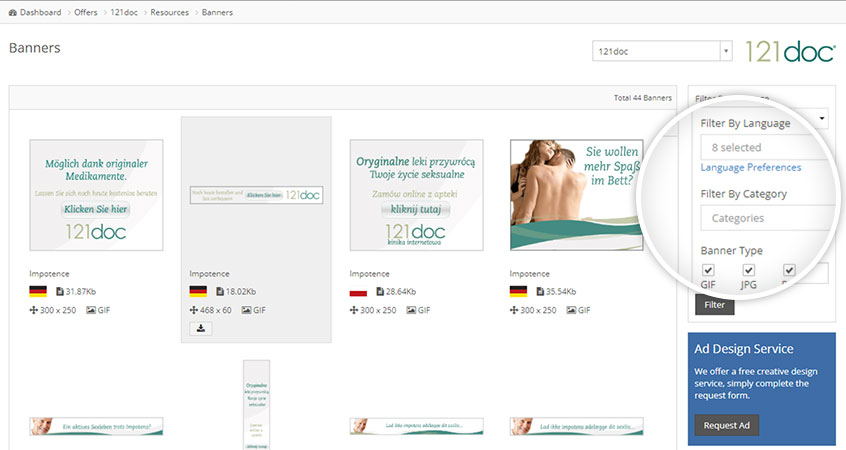Select the Sie wollen mehr Spaß banner

pos(576,195)
